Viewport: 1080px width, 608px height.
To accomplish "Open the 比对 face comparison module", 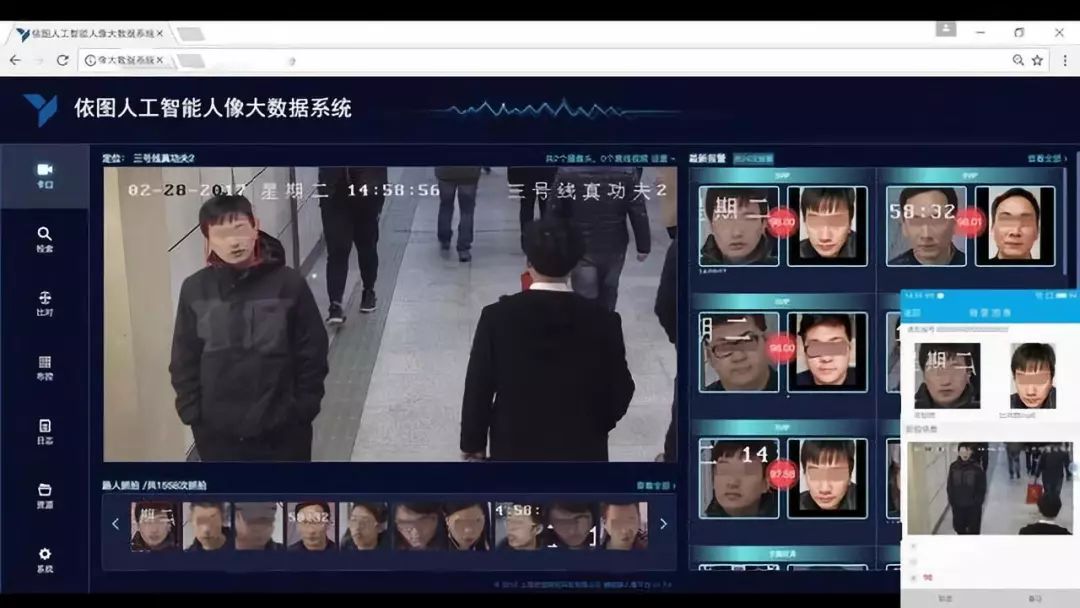I will coord(45,304).
